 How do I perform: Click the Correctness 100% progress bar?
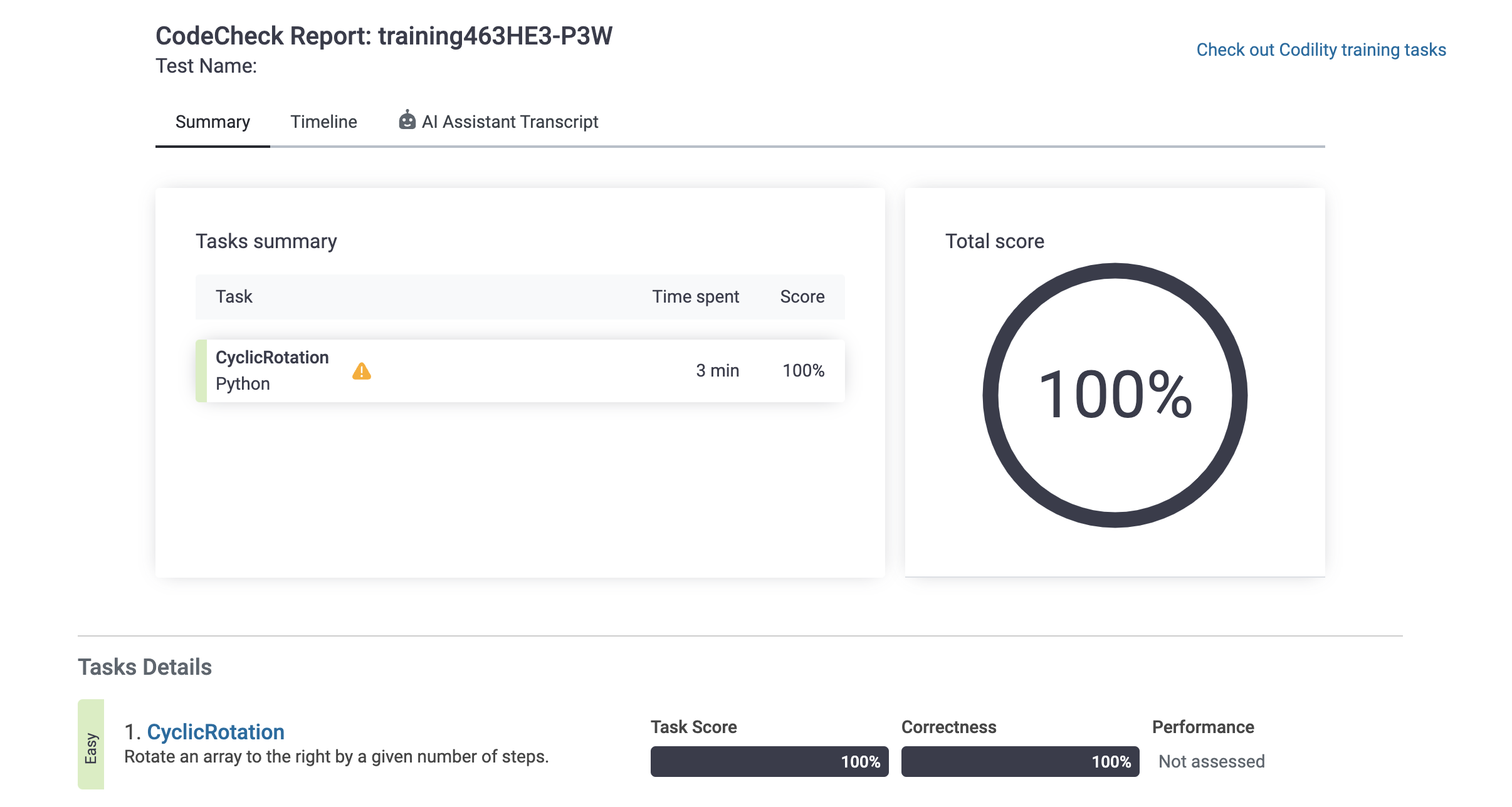(1020, 761)
